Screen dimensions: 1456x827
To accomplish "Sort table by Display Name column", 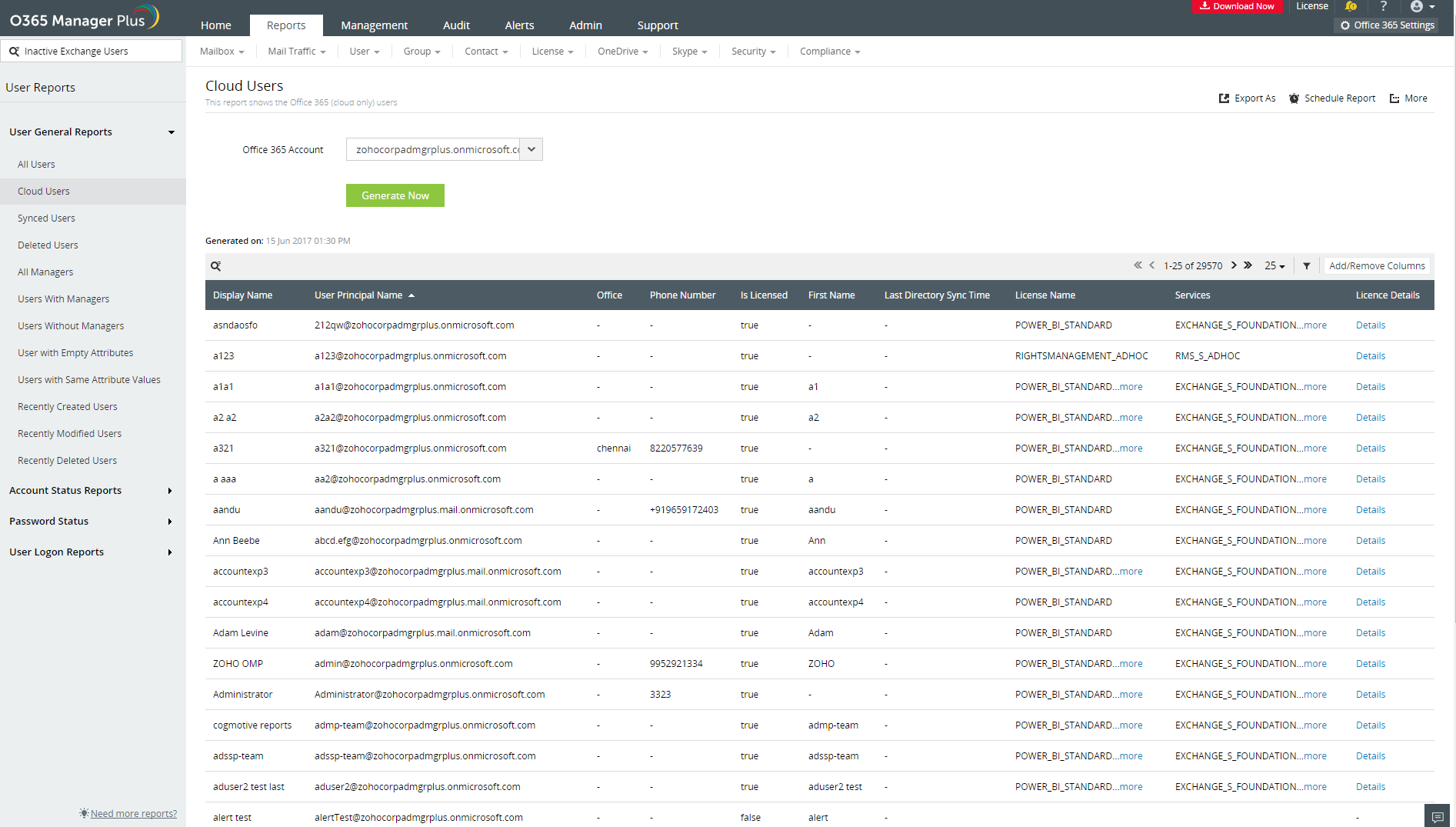I will point(242,295).
